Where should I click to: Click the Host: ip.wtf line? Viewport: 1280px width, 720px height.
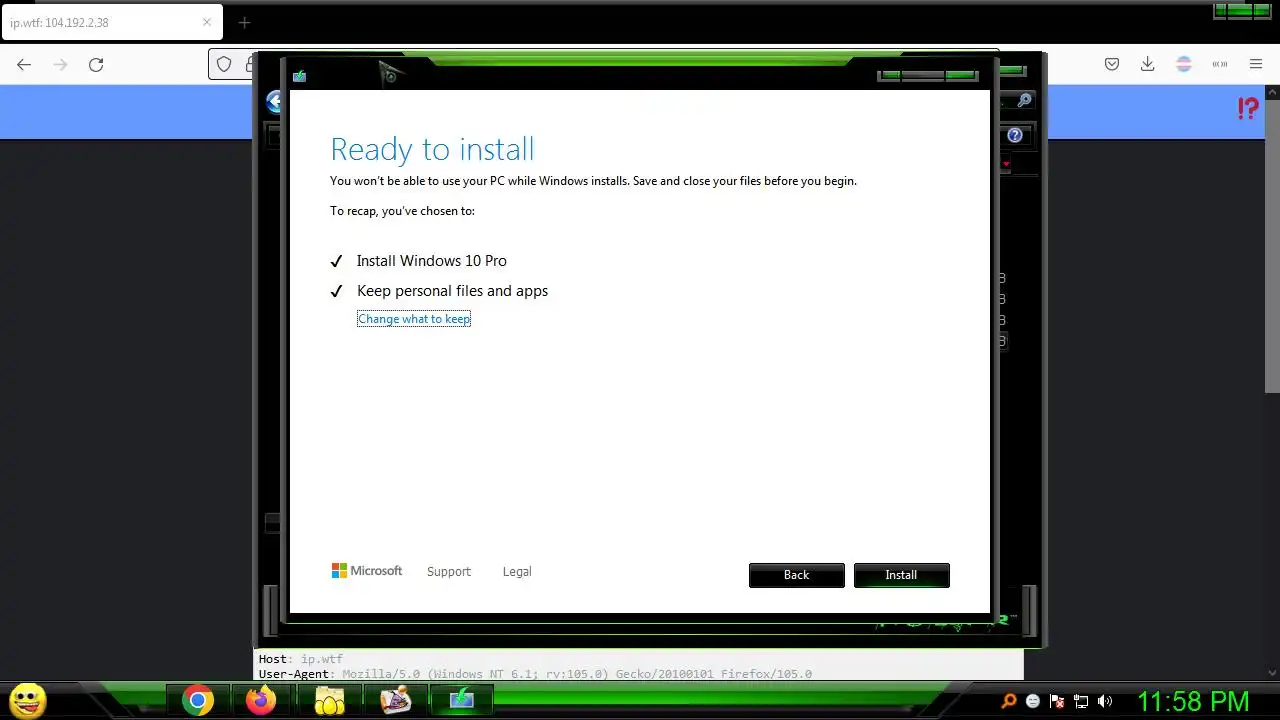click(300, 659)
